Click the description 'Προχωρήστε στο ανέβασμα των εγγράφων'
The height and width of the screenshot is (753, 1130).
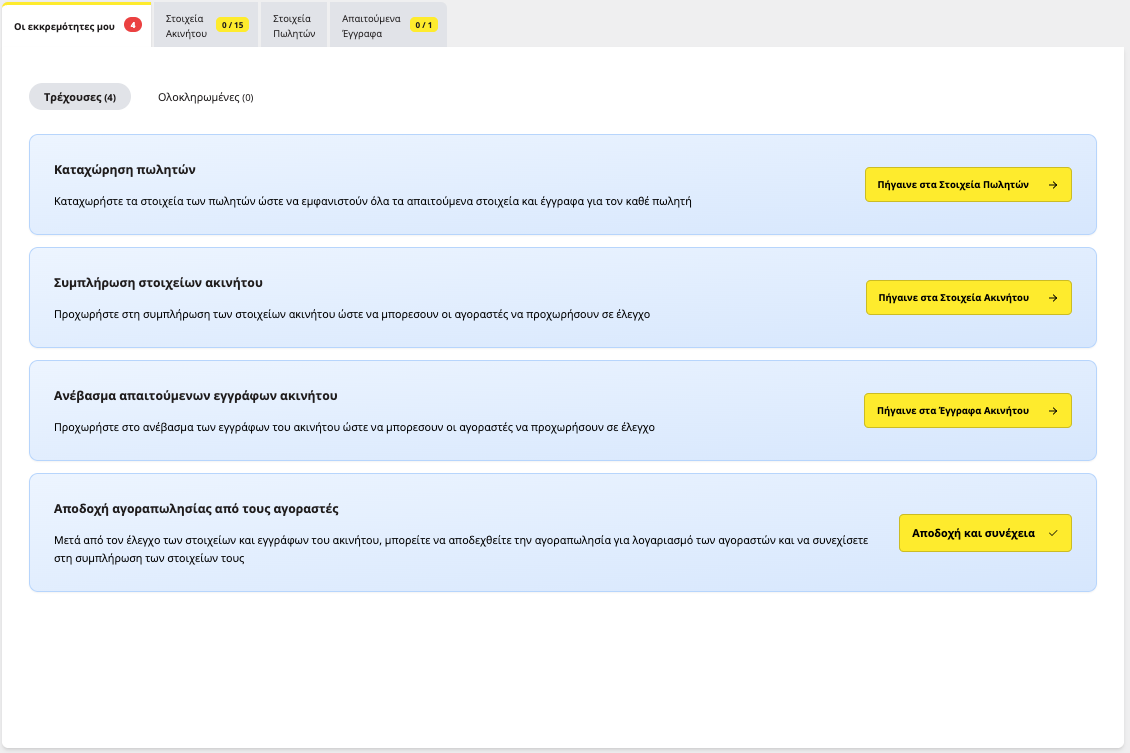click(x=355, y=427)
